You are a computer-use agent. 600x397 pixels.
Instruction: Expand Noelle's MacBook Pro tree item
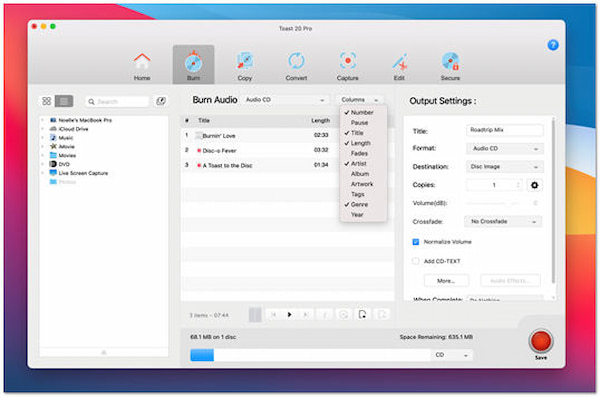pyautogui.click(x=42, y=120)
